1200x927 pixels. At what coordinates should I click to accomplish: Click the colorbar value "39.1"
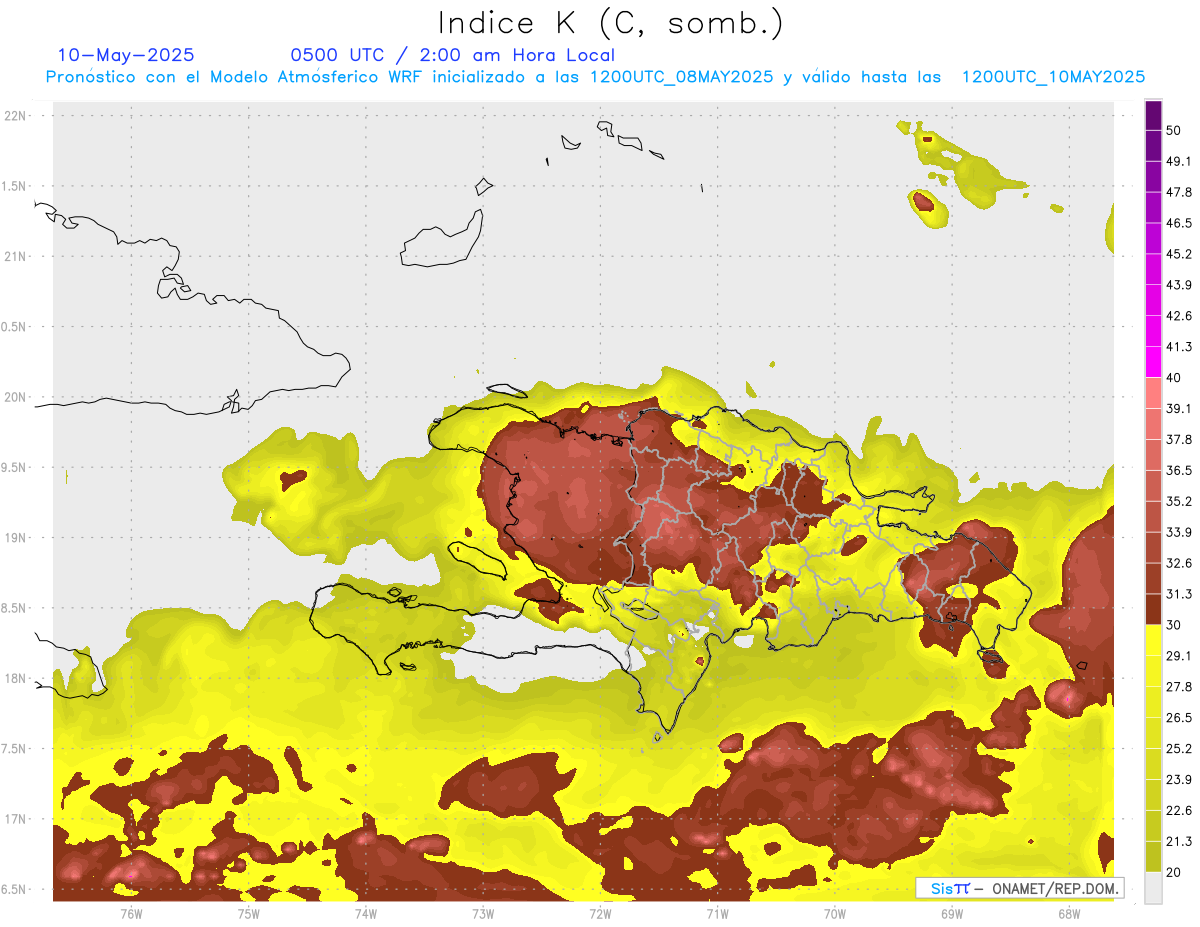click(1179, 408)
